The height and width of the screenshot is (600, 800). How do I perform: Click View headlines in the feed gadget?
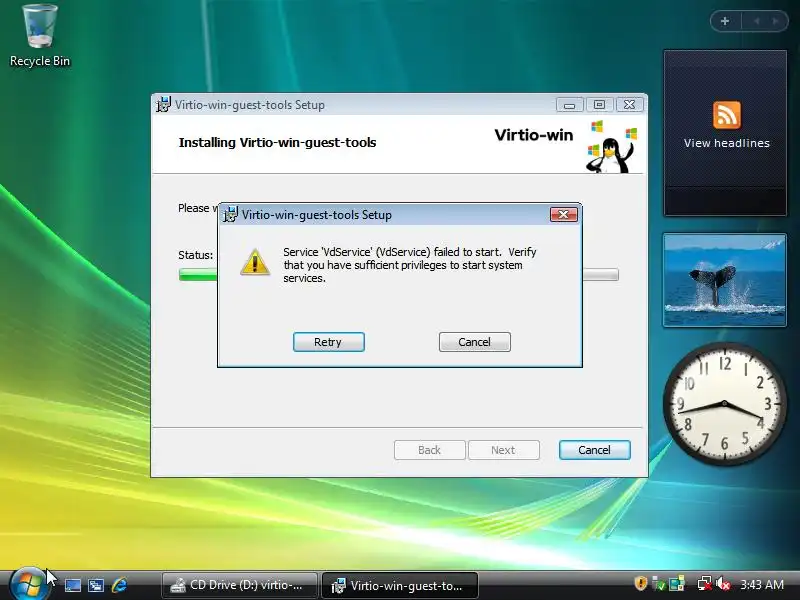pyautogui.click(x=727, y=143)
